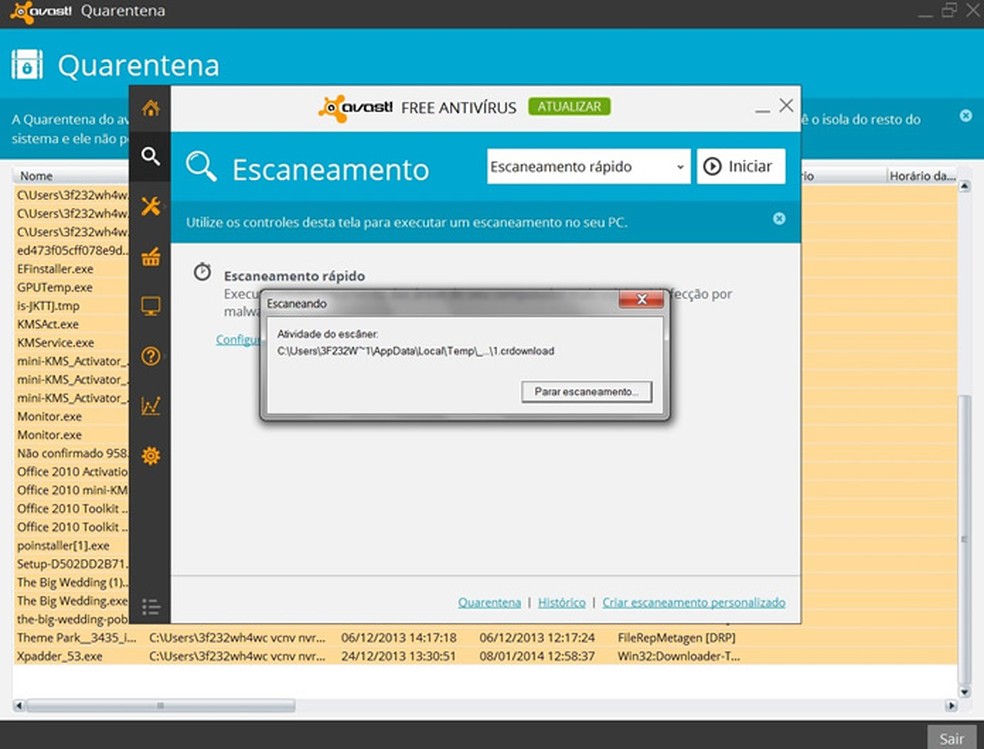Click the horizontal scrollbar thumb in Quarentena list
Image resolution: width=984 pixels, height=749 pixels.
tap(161, 706)
